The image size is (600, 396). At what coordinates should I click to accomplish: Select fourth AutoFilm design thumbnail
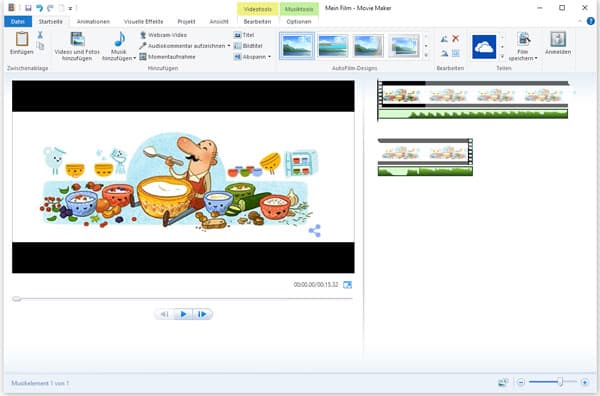pos(404,46)
